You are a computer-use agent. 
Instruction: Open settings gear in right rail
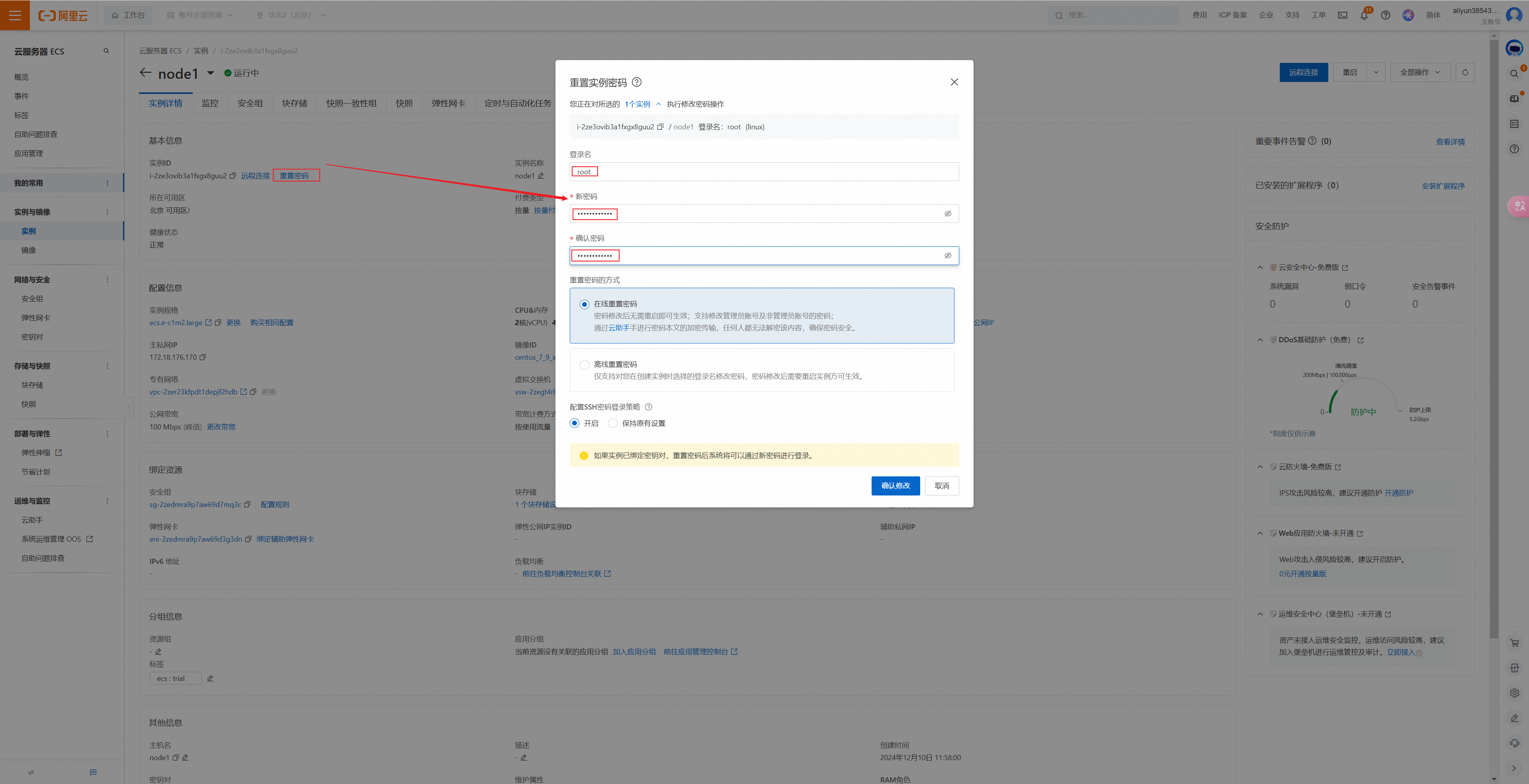pos(1514,693)
